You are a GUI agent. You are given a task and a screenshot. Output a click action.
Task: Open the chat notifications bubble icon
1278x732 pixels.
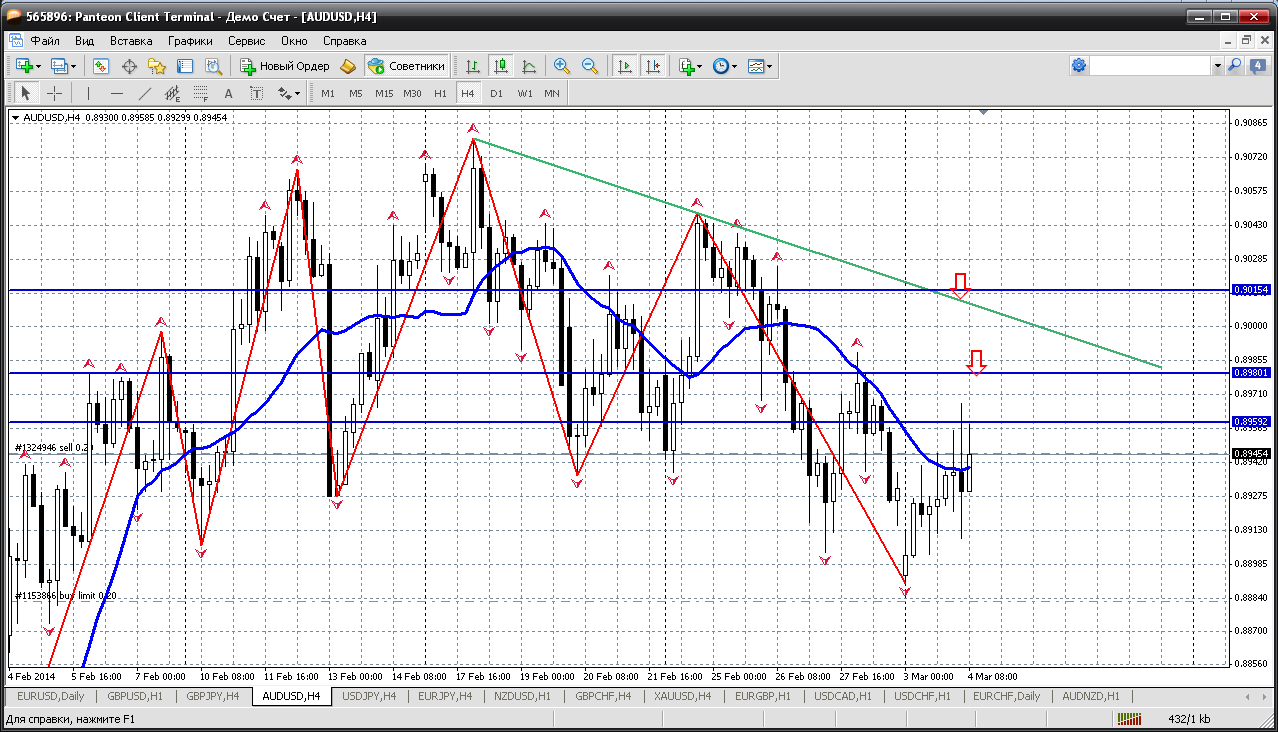1256,65
